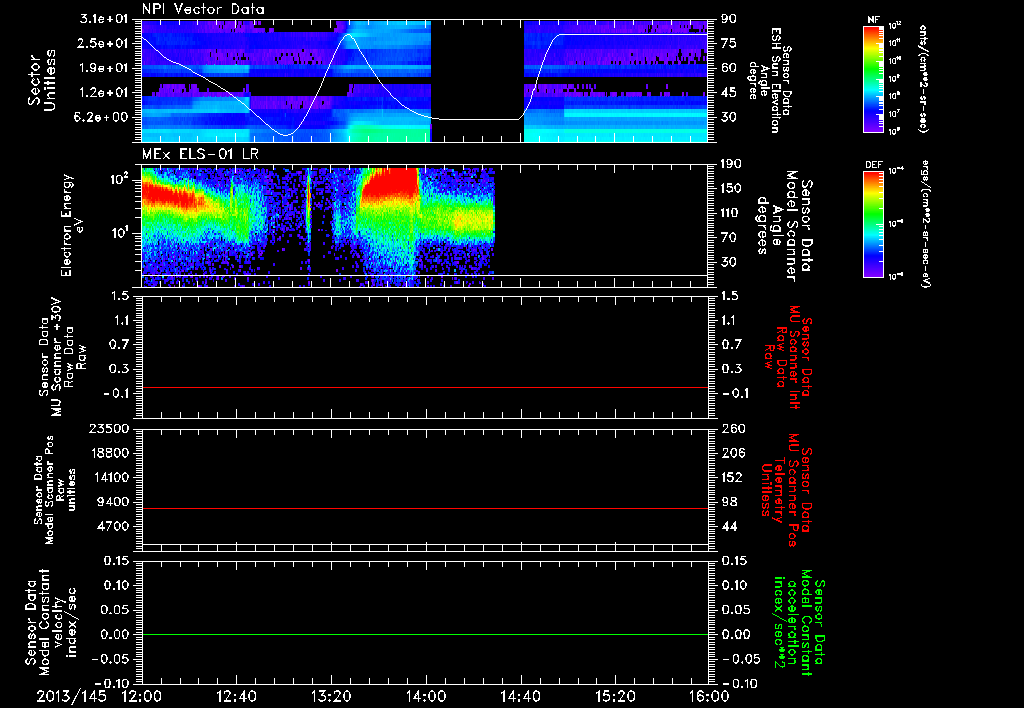Select the "NPI Vector Data" panel title

203,9
